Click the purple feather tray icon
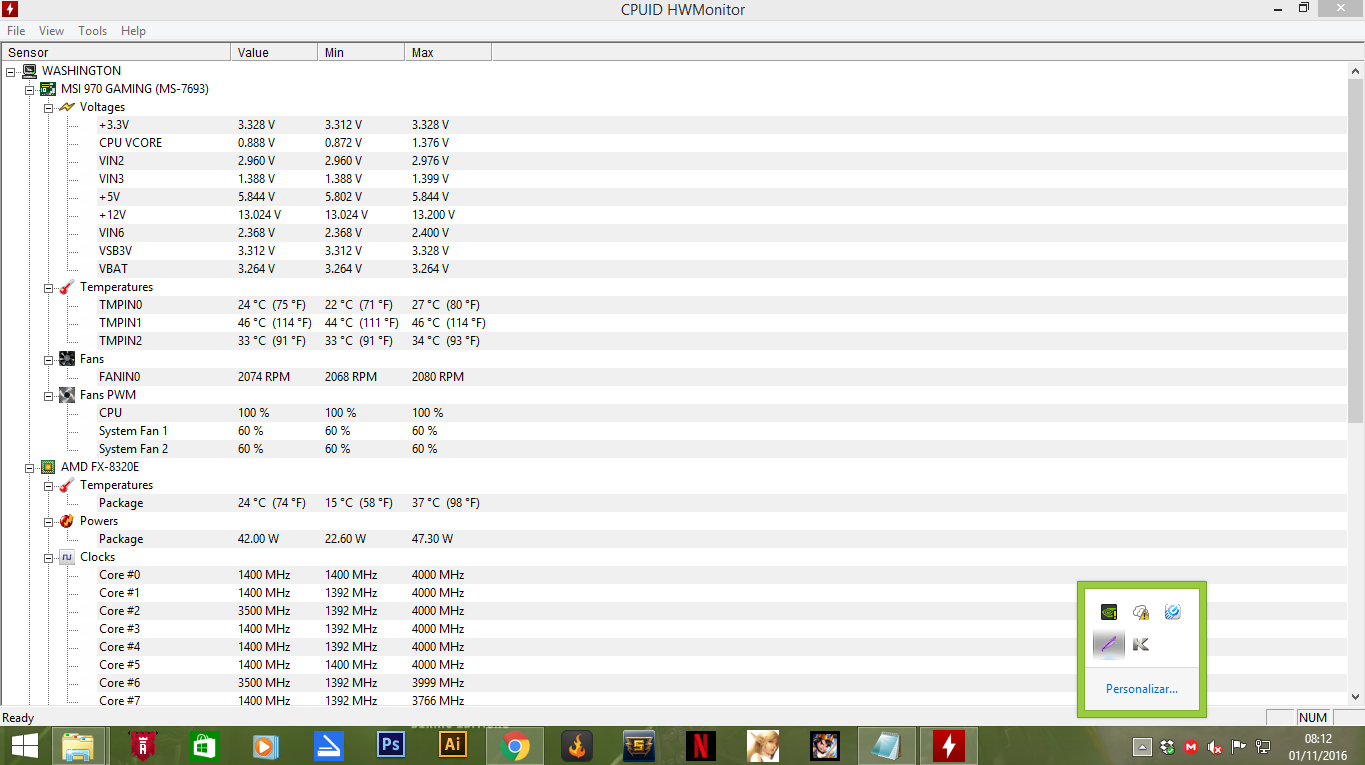This screenshot has height=765, width=1365. click(x=1108, y=644)
